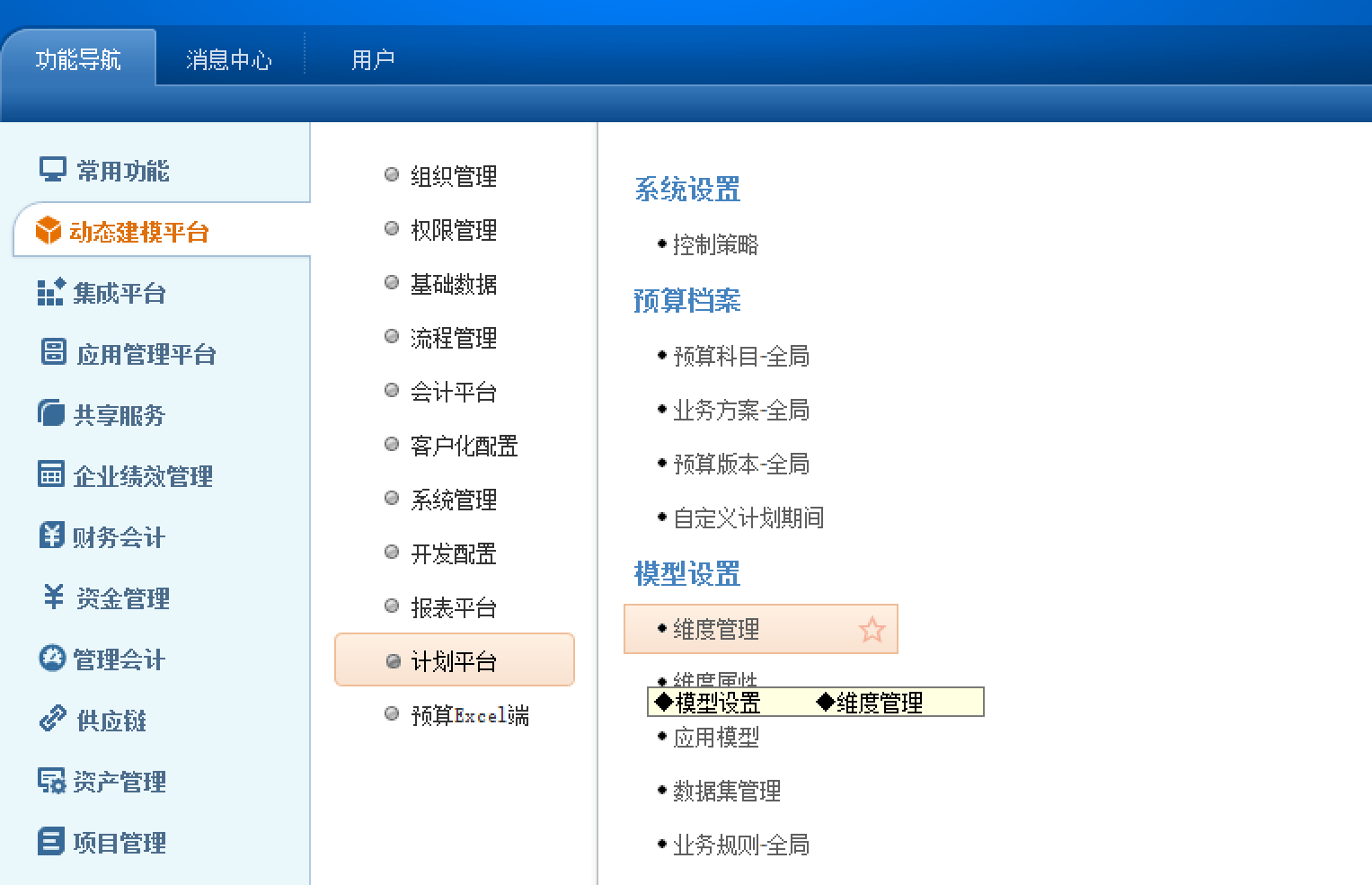Open 业务规则-全局
The width and height of the screenshot is (1372, 885).
[x=741, y=845]
